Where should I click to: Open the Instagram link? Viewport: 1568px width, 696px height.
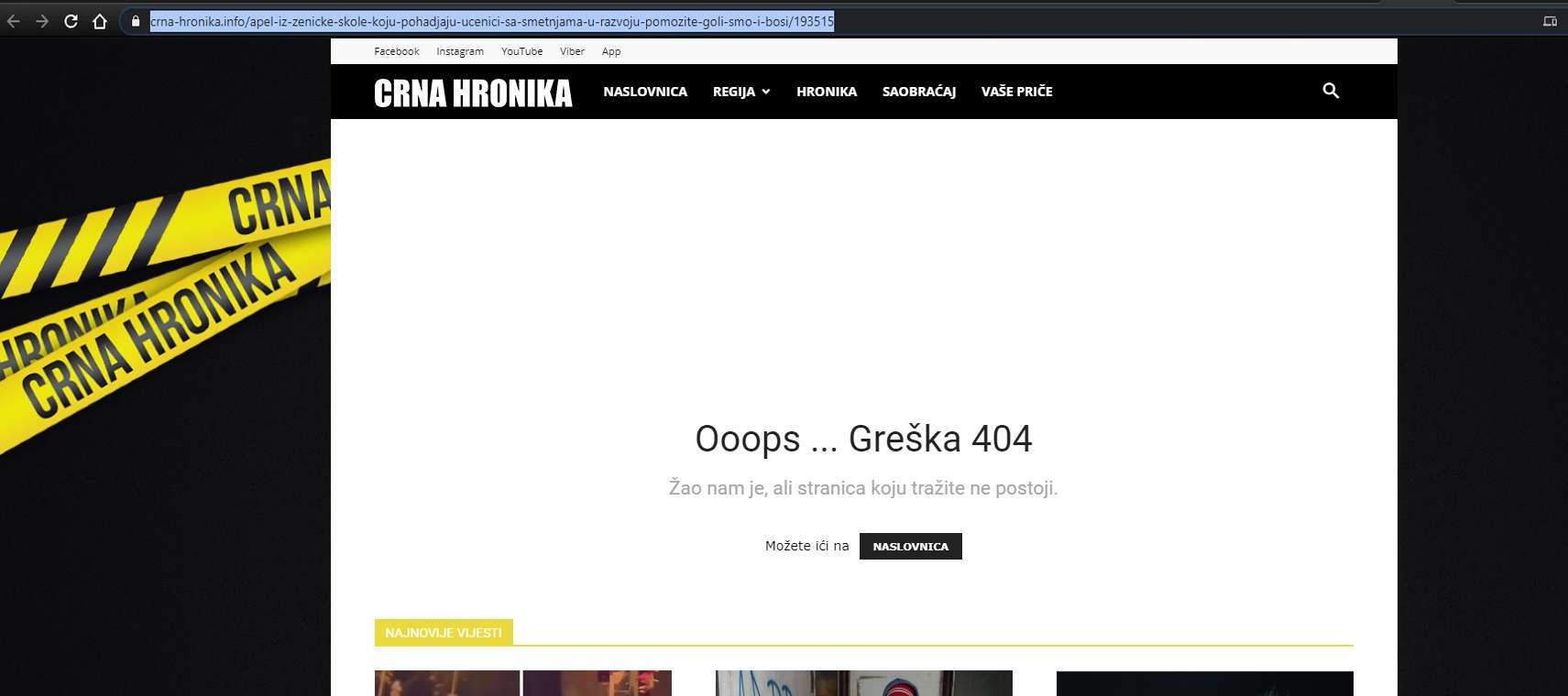tap(459, 51)
